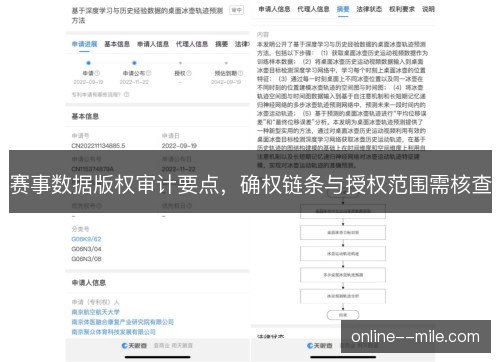The height and width of the screenshot is (362, 500).
Task: Open the help icon next to 授权
Action: coord(189,73)
